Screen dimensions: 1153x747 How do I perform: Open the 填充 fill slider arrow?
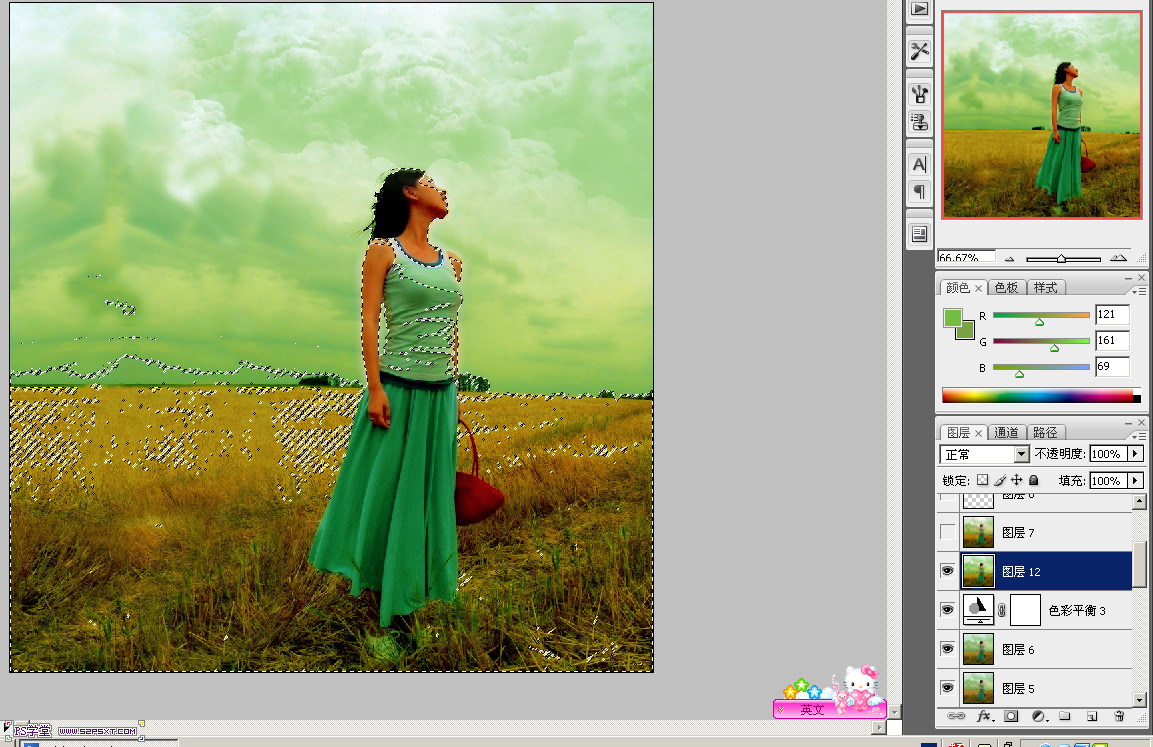click(1136, 480)
